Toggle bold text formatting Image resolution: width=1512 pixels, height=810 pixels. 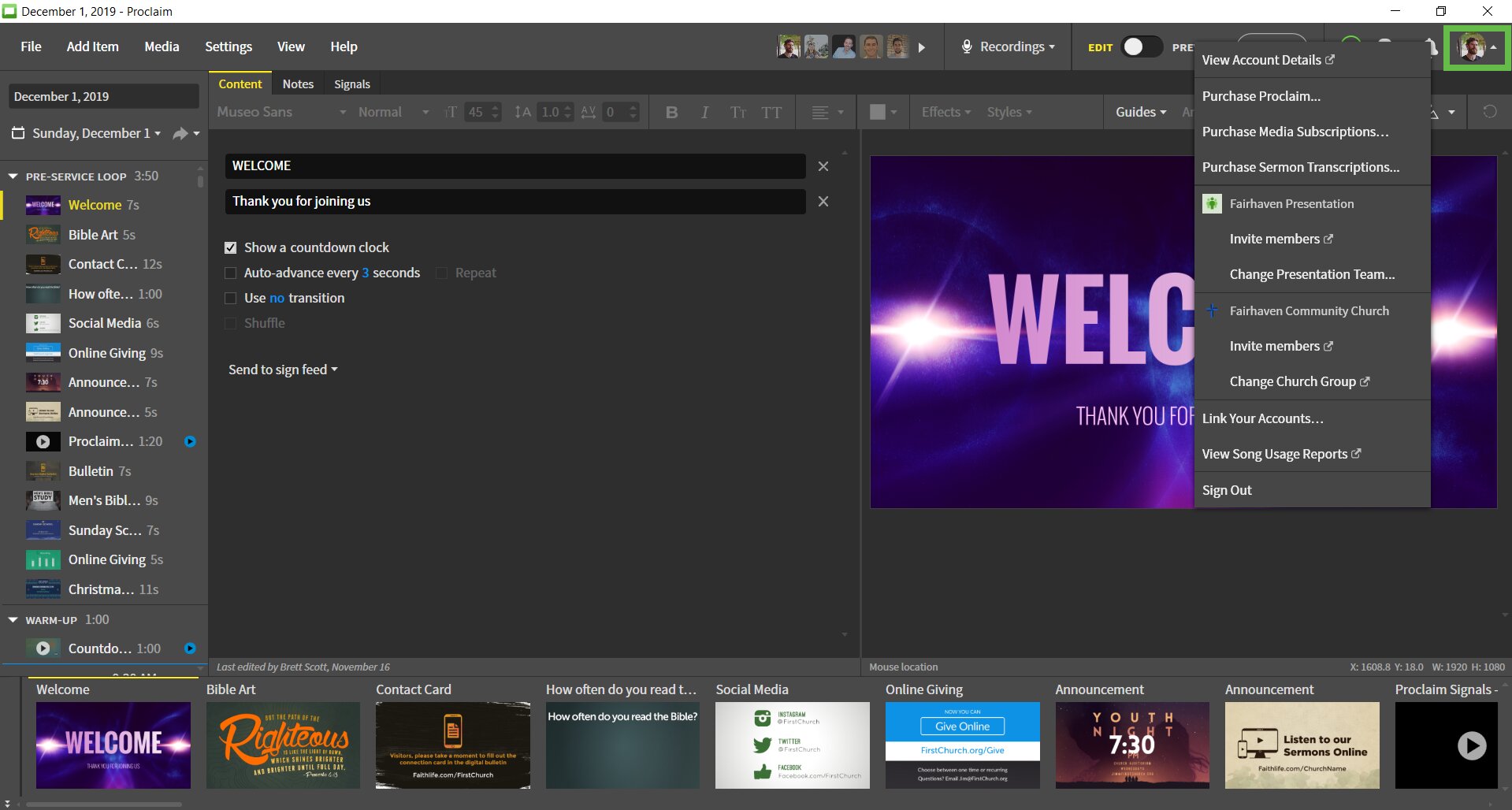[671, 112]
